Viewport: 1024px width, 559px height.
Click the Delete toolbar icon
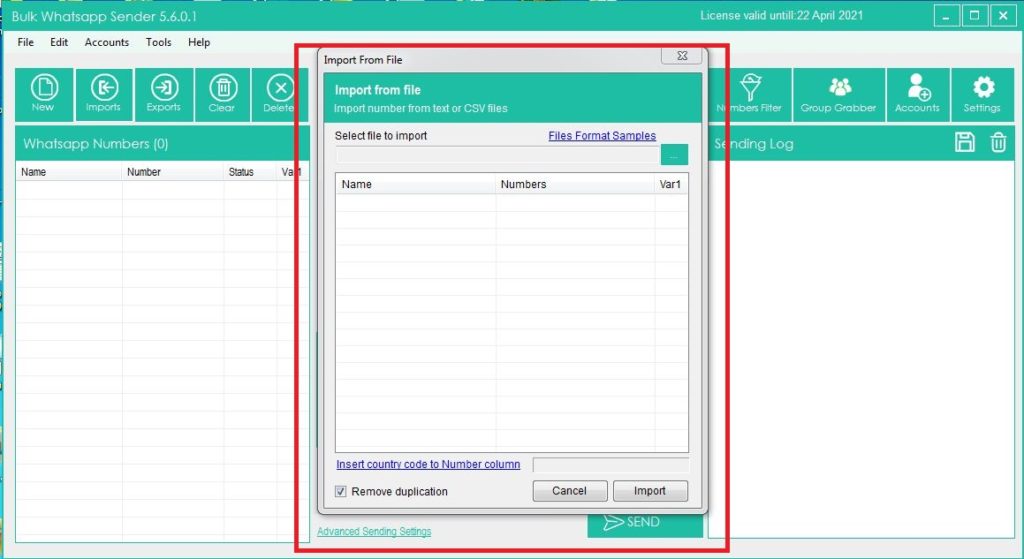pos(280,95)
